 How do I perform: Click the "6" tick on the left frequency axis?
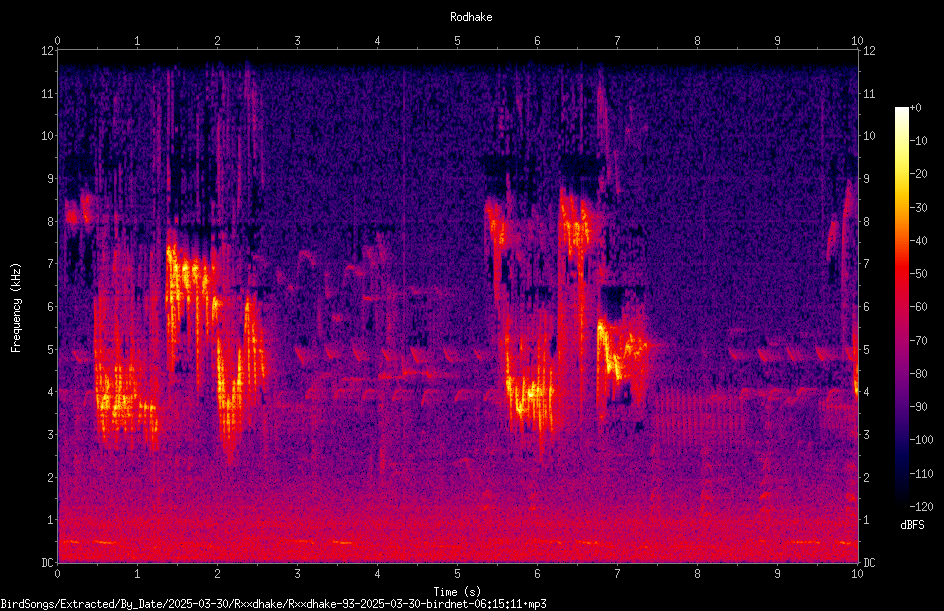(51, 306)
